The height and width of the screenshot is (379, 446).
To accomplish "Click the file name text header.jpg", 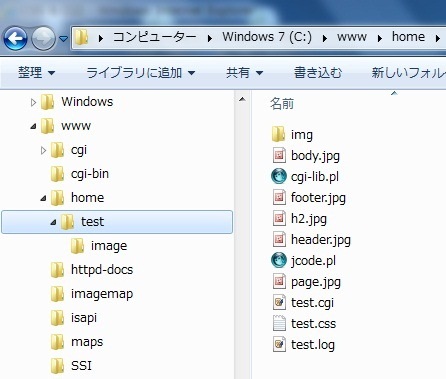I will coord(321,240).
